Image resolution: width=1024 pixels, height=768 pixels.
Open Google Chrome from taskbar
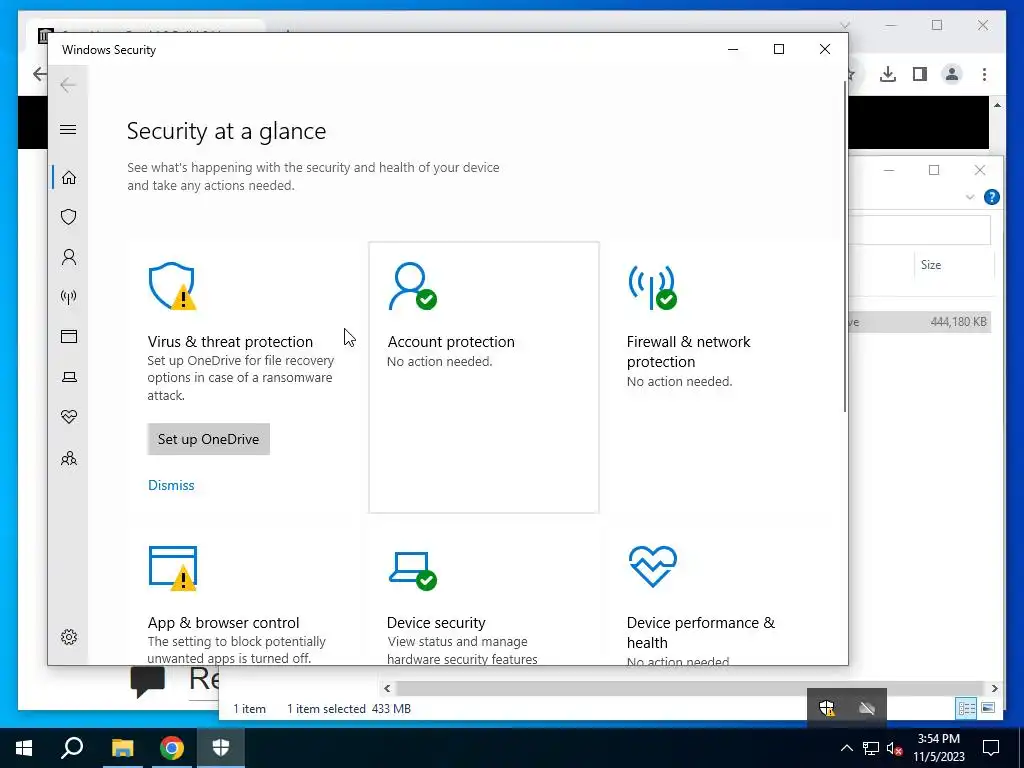[171, 748]
